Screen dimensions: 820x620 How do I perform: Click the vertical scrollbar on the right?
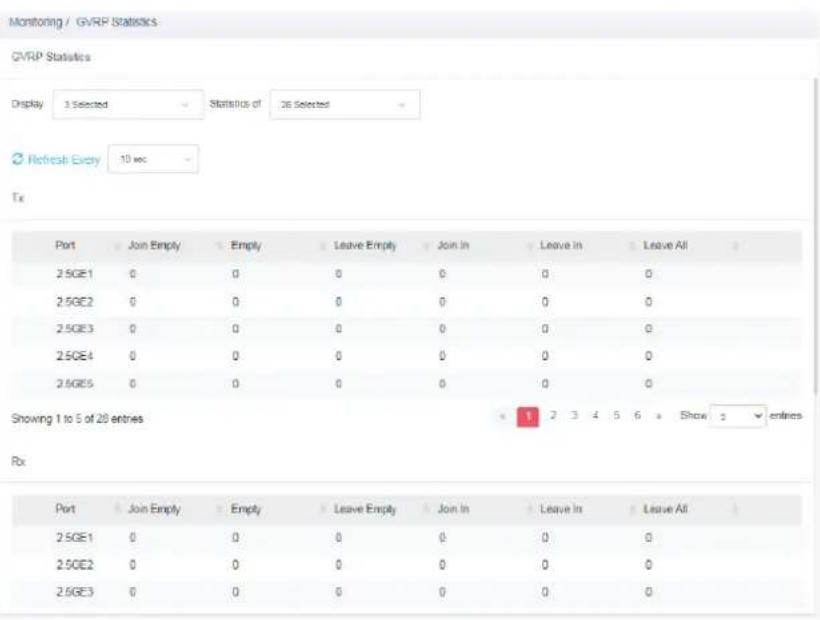[816, 235]
